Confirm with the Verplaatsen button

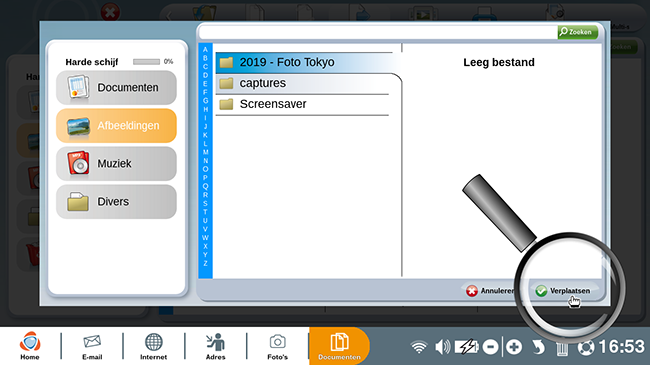coord(563,291)
